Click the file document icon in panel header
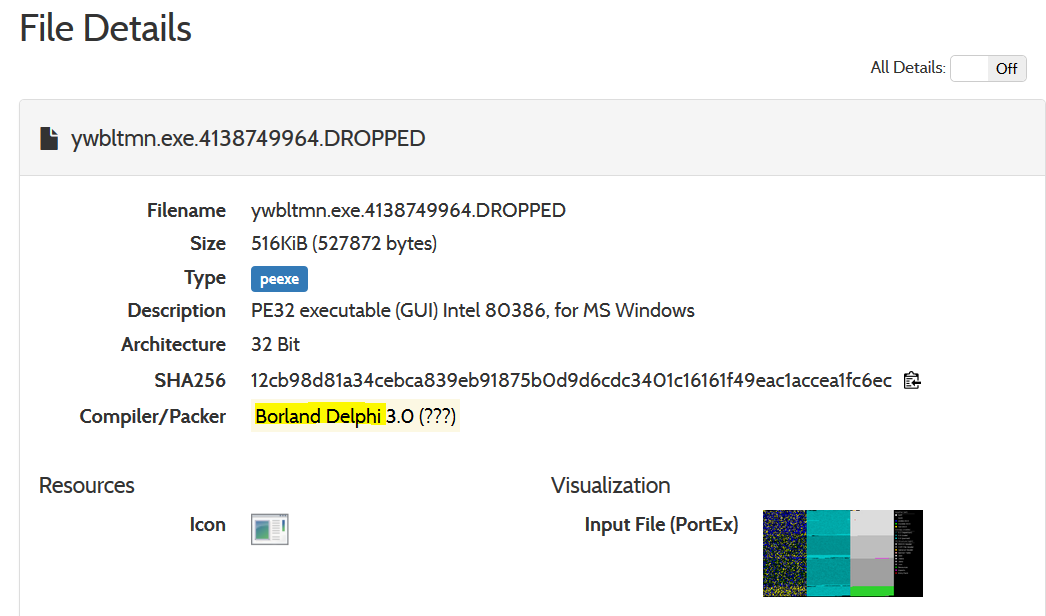The width and height of the screenshot is (1046, 616). 48,139
